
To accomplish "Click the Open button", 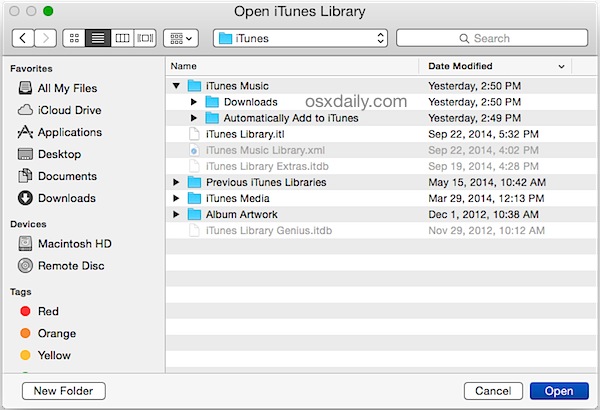I will click(559, 391).
